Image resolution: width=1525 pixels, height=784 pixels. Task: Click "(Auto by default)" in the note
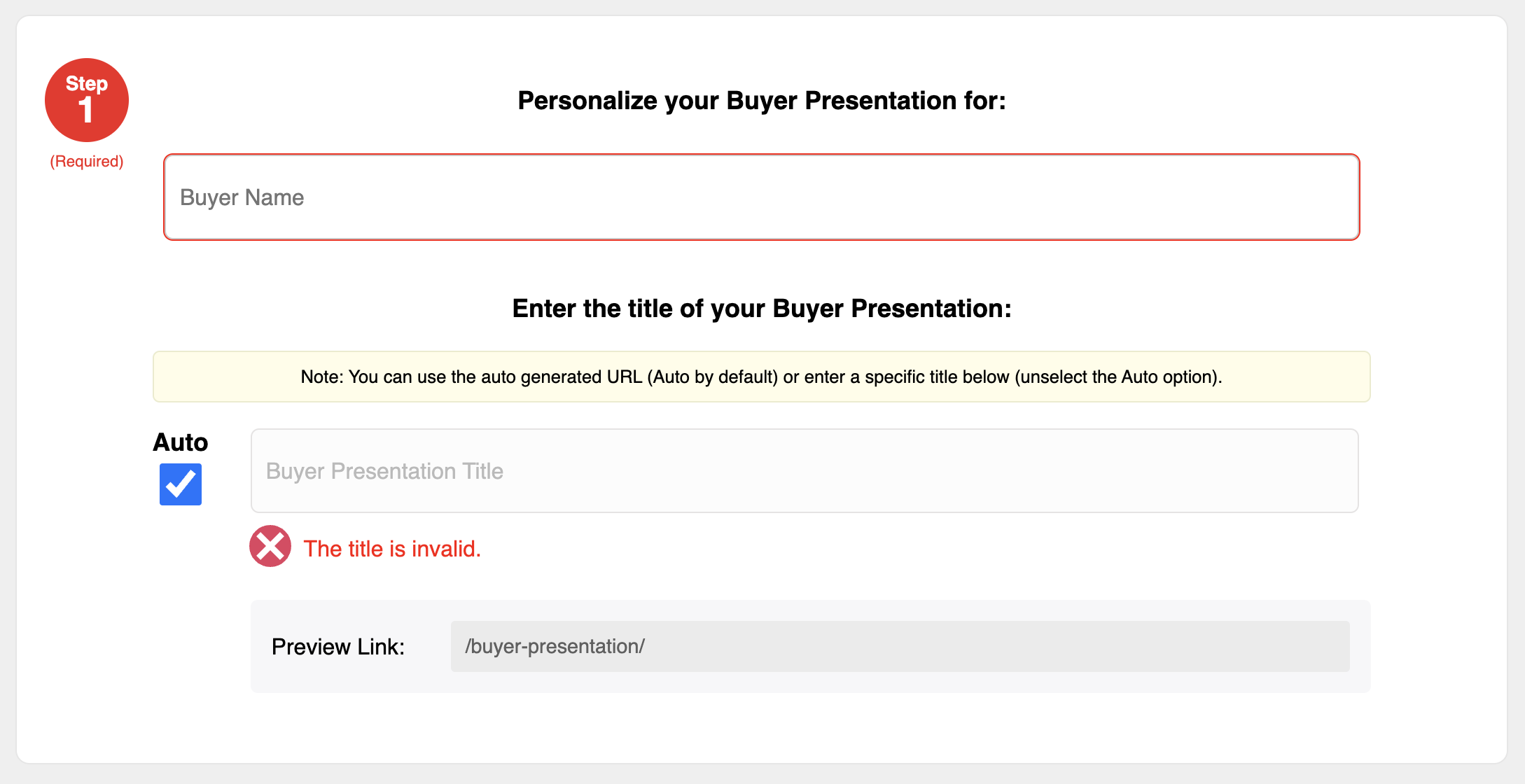712,377
